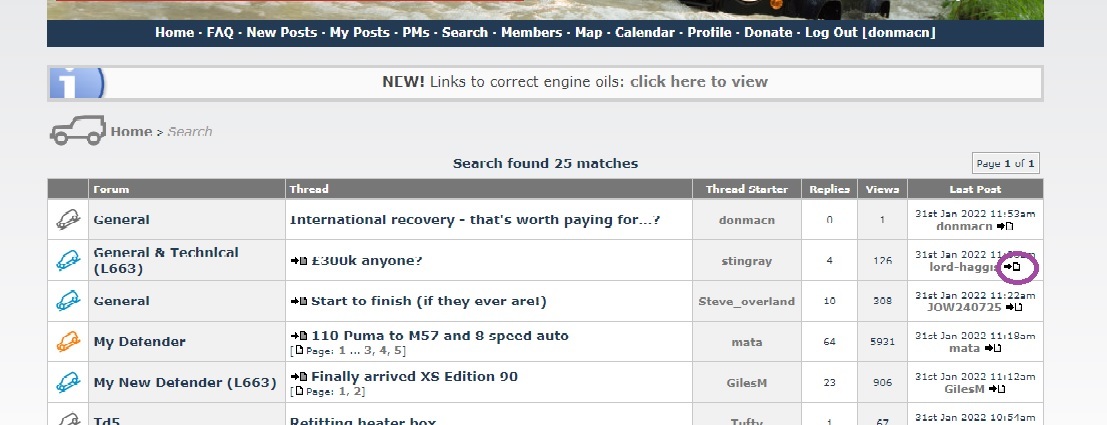1107x425 pixels.
Task: View thread starter mata's profile
Action: tap(747, 342)
